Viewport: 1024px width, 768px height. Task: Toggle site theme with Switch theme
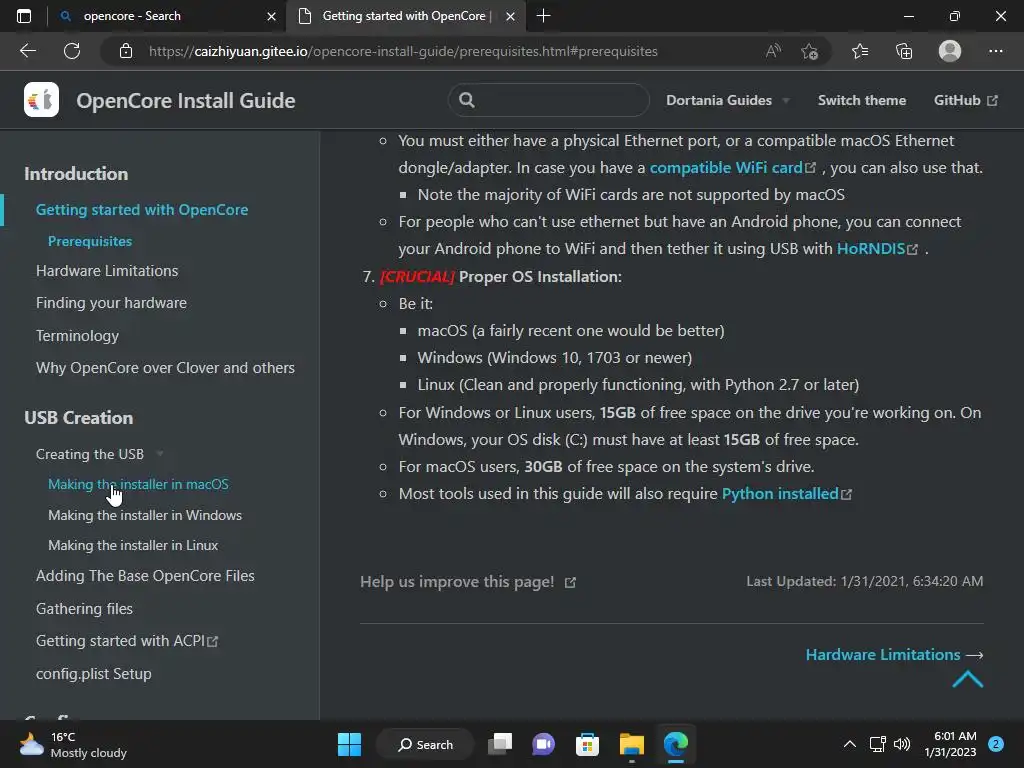[861, 100]
